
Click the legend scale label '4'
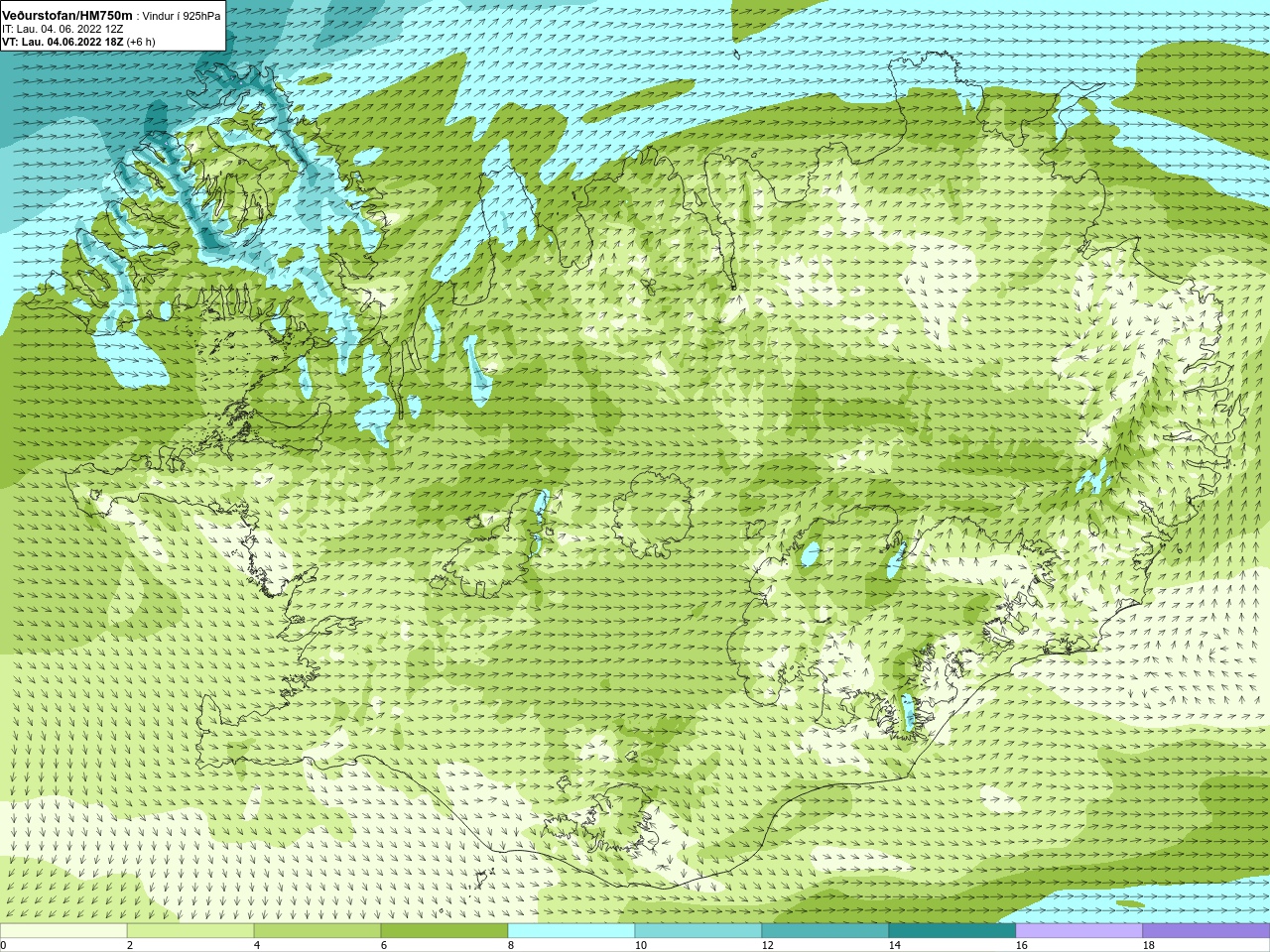[257, 945]
